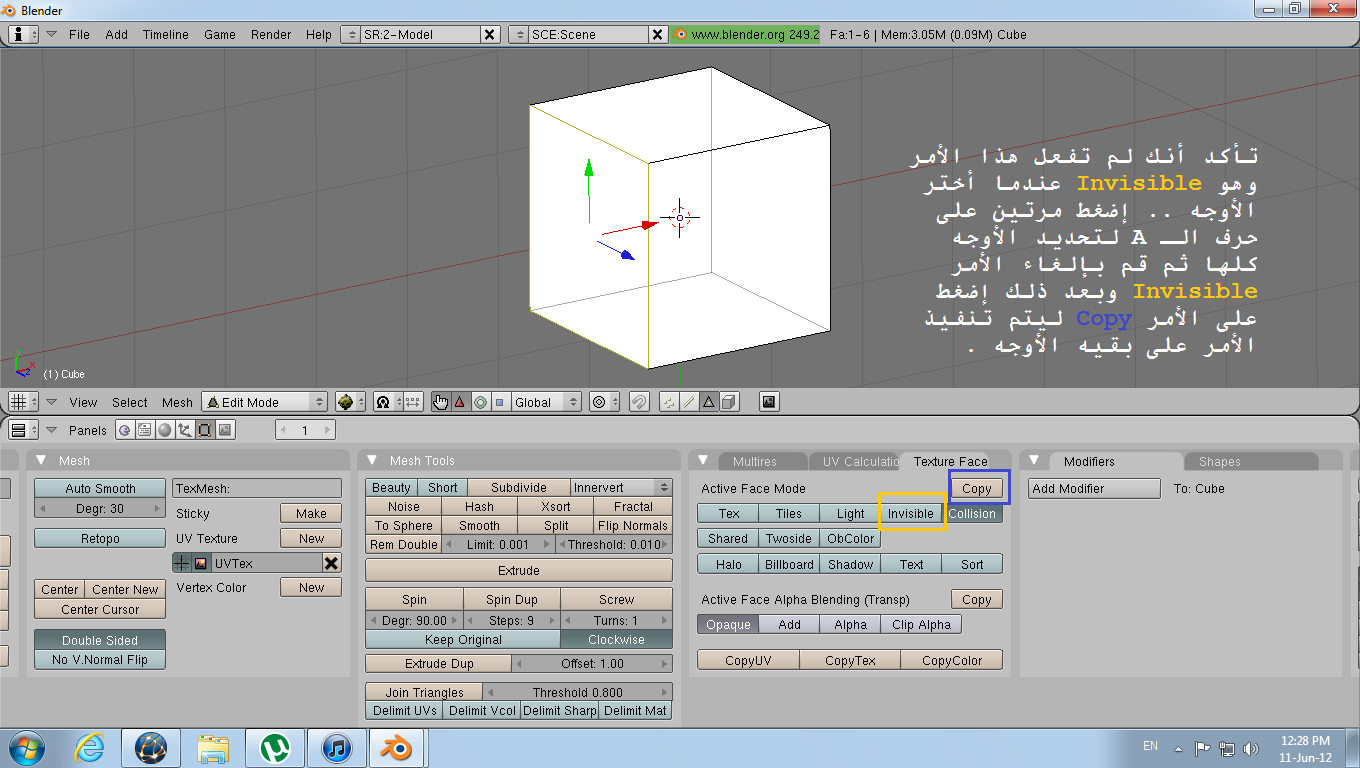Screen dimensions: 1360x768
Task: Click the Add Modifier button
Action: (x=1094, y=488)
